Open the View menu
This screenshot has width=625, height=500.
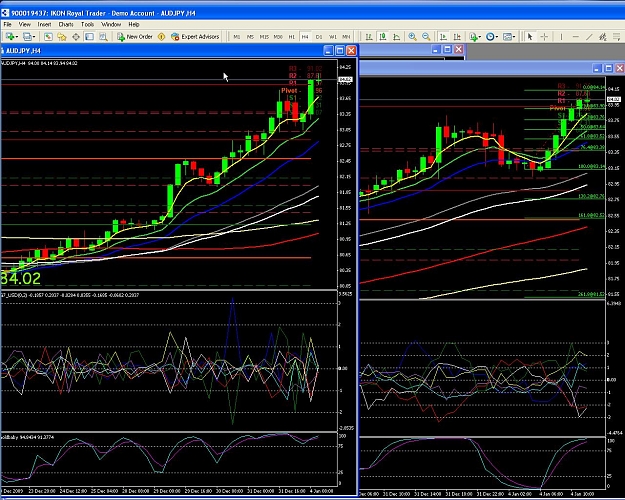25,24
